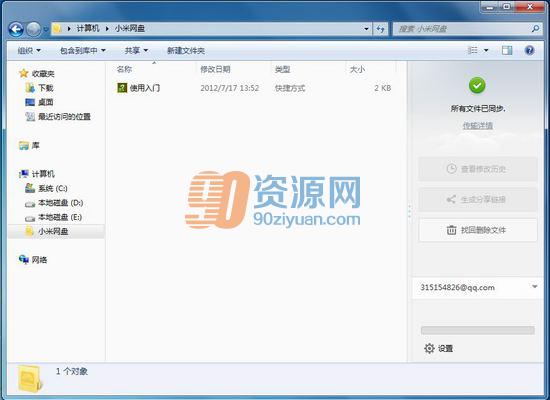The height and width of the screenshot is (400, 550).
Task: Open the help question mark icon
Action: (529, 50)
